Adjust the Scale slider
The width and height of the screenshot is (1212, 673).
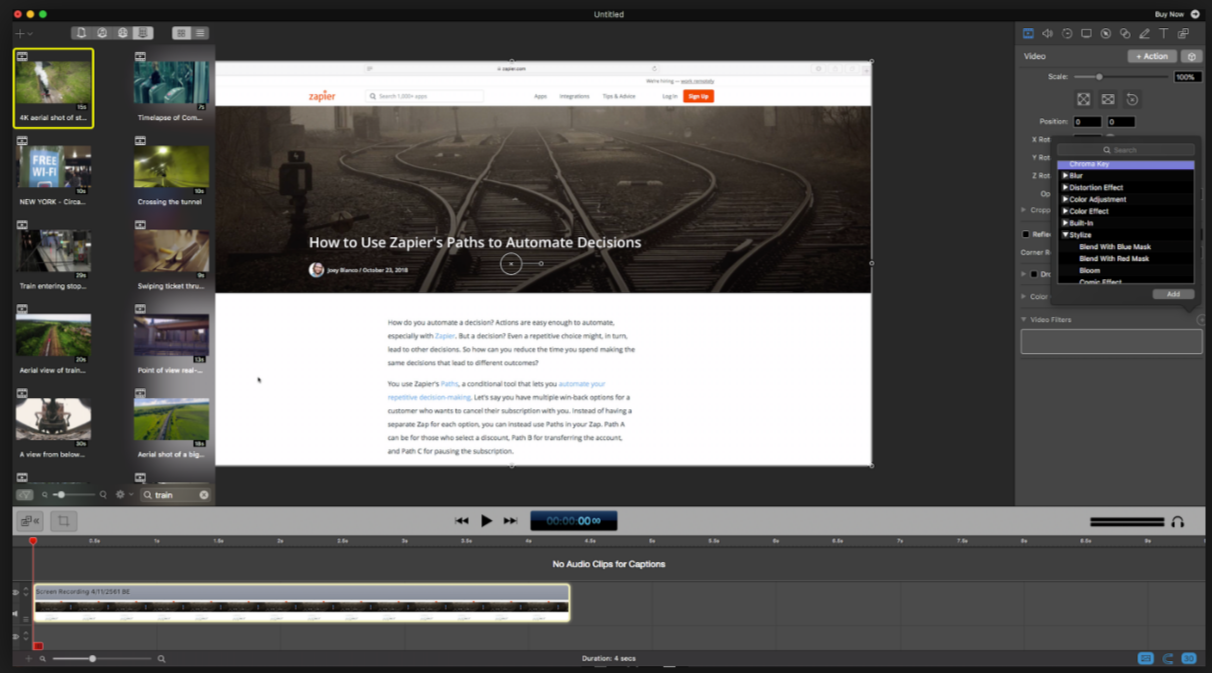tap(1122, 77)
